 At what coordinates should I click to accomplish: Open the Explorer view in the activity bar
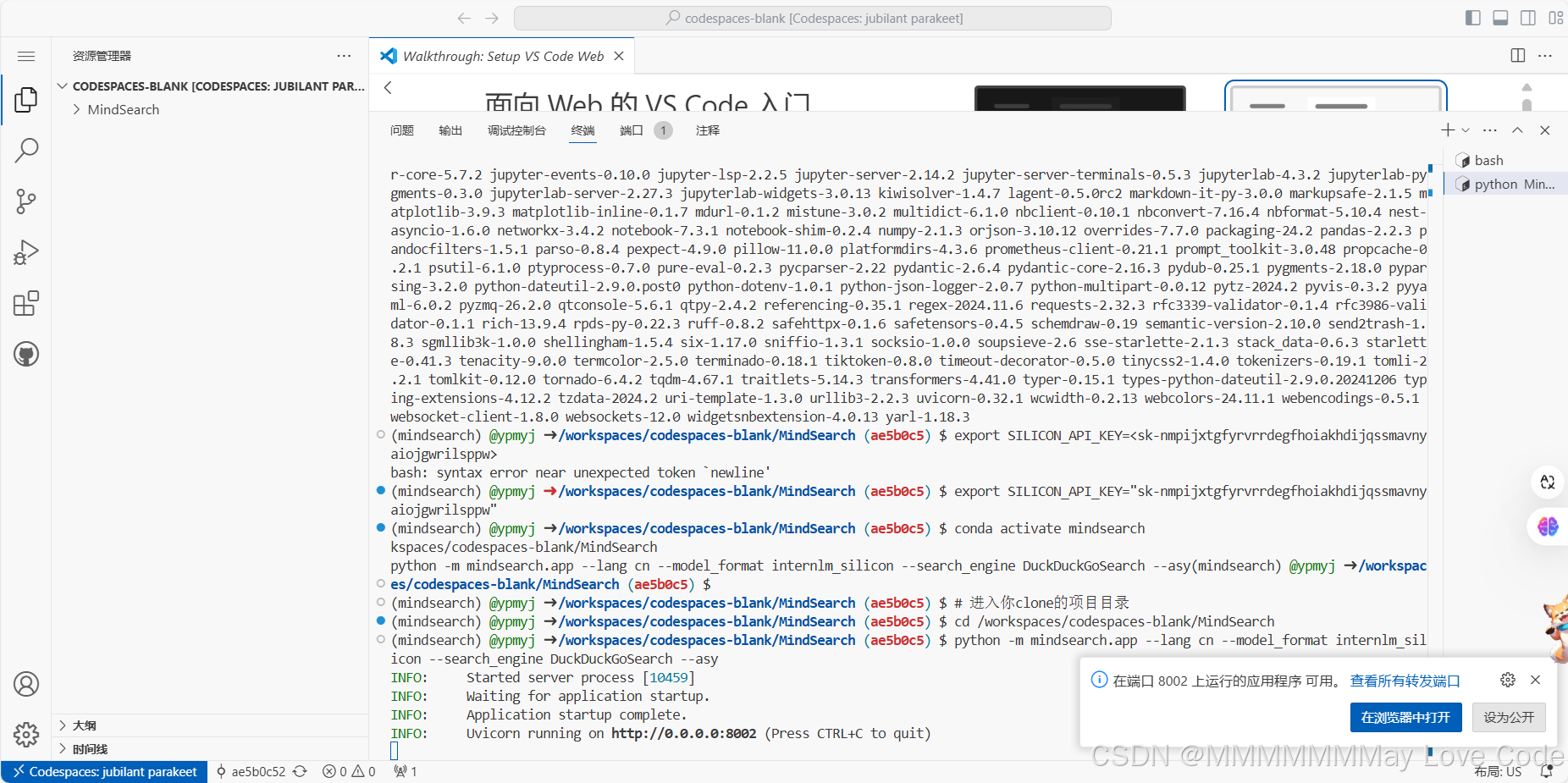tap(25, 99)
